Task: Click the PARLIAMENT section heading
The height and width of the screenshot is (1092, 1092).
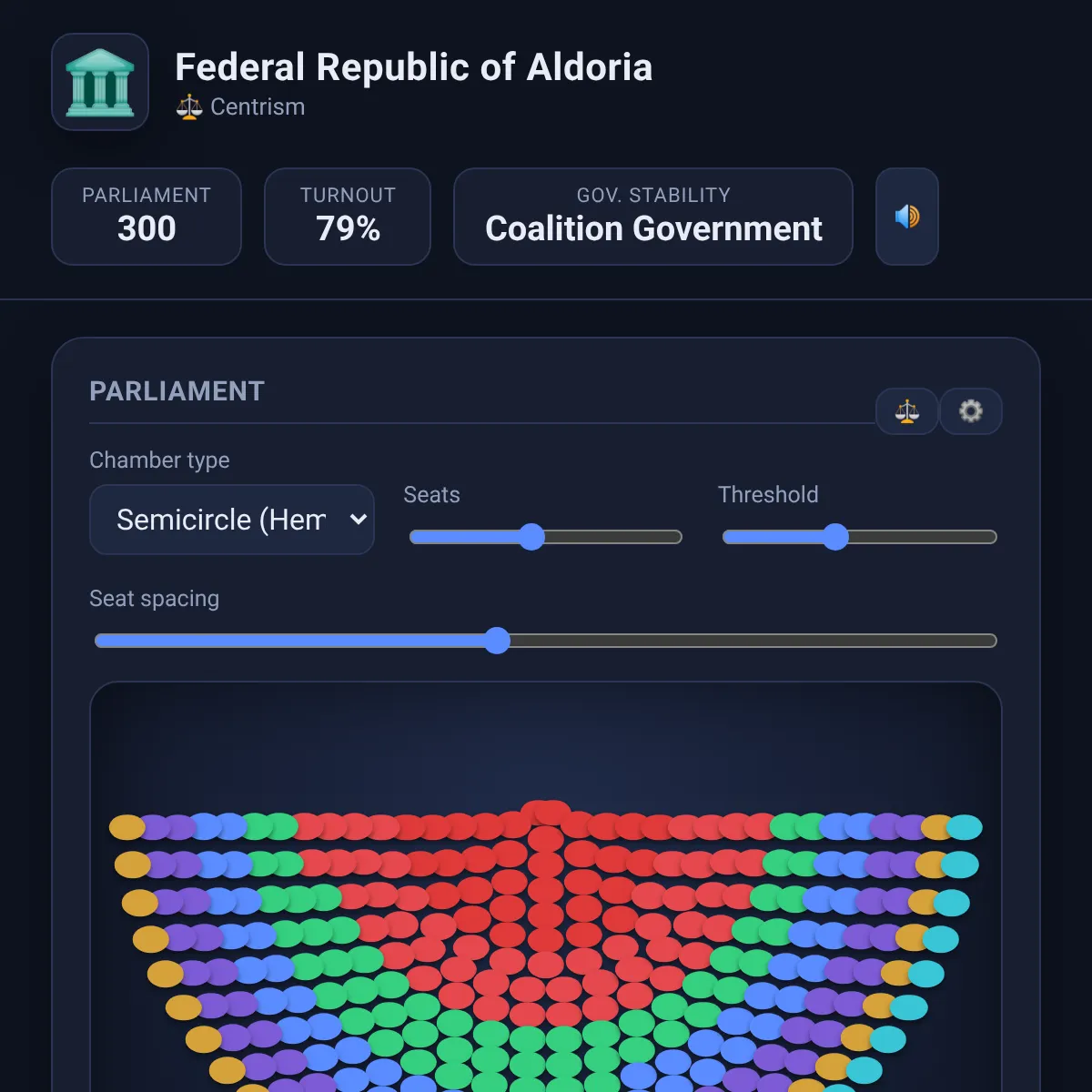Action: click(x=177, y=391)
